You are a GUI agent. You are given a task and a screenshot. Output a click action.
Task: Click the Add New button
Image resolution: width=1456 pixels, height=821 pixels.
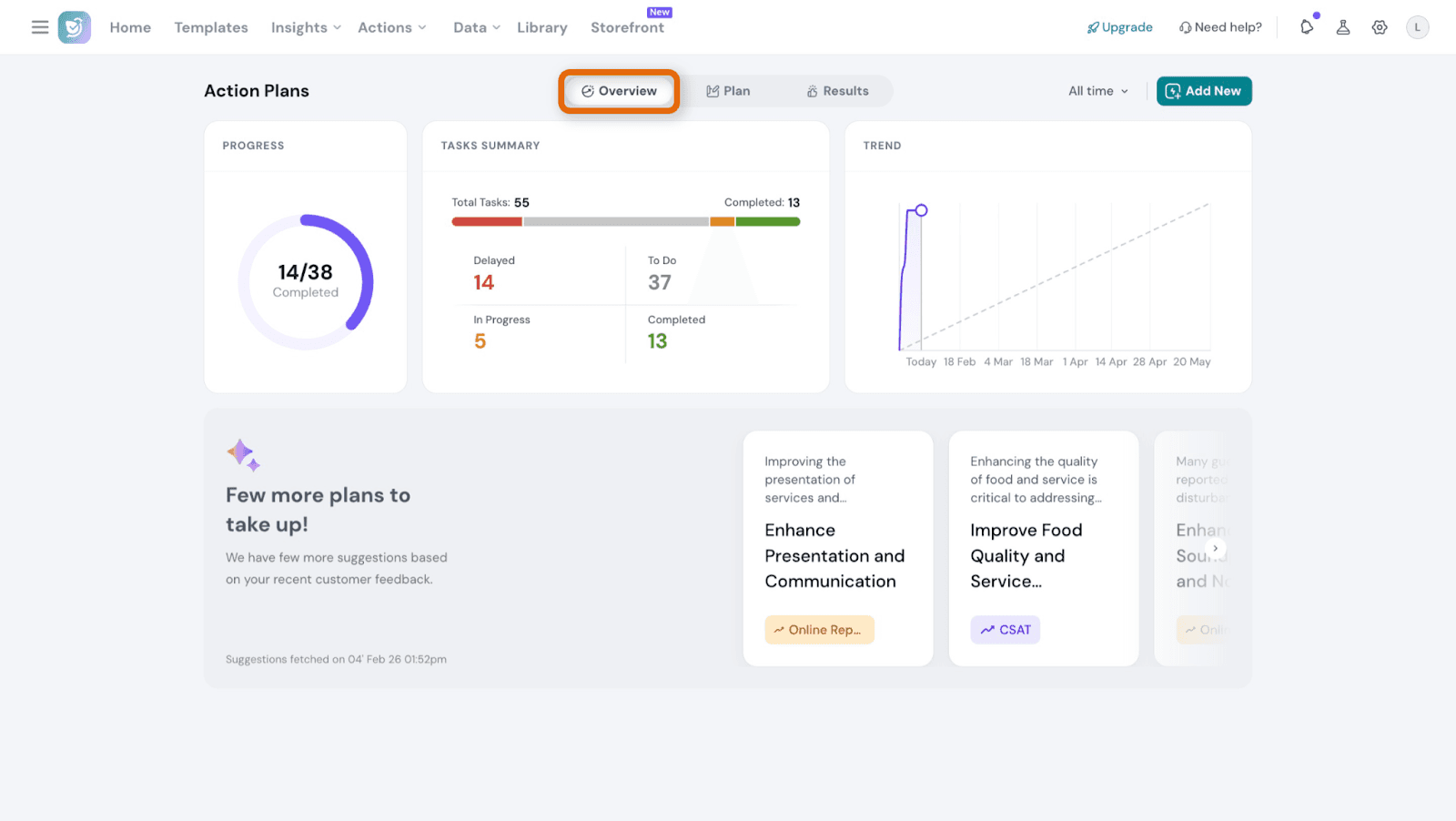(1204, 91)
